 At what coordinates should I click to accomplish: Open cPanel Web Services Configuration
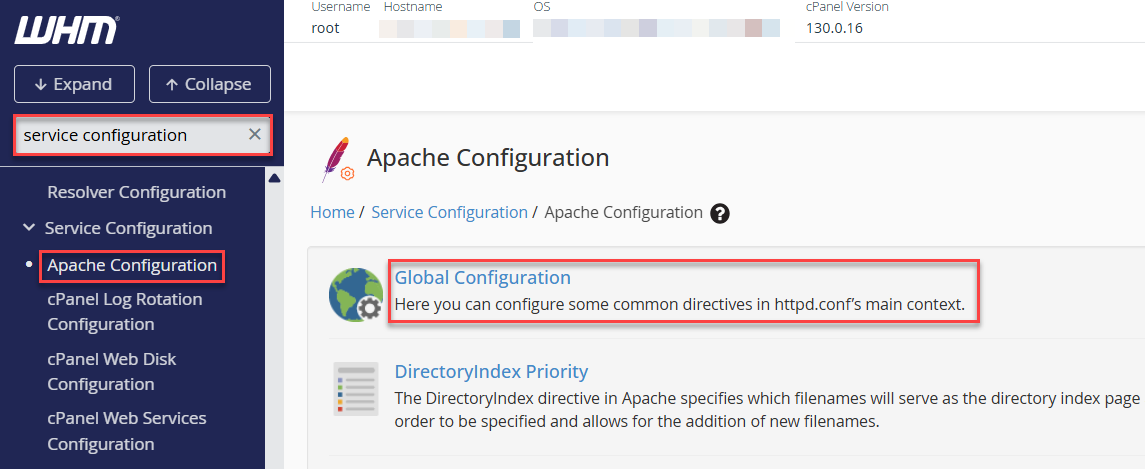tap(127, 431)
